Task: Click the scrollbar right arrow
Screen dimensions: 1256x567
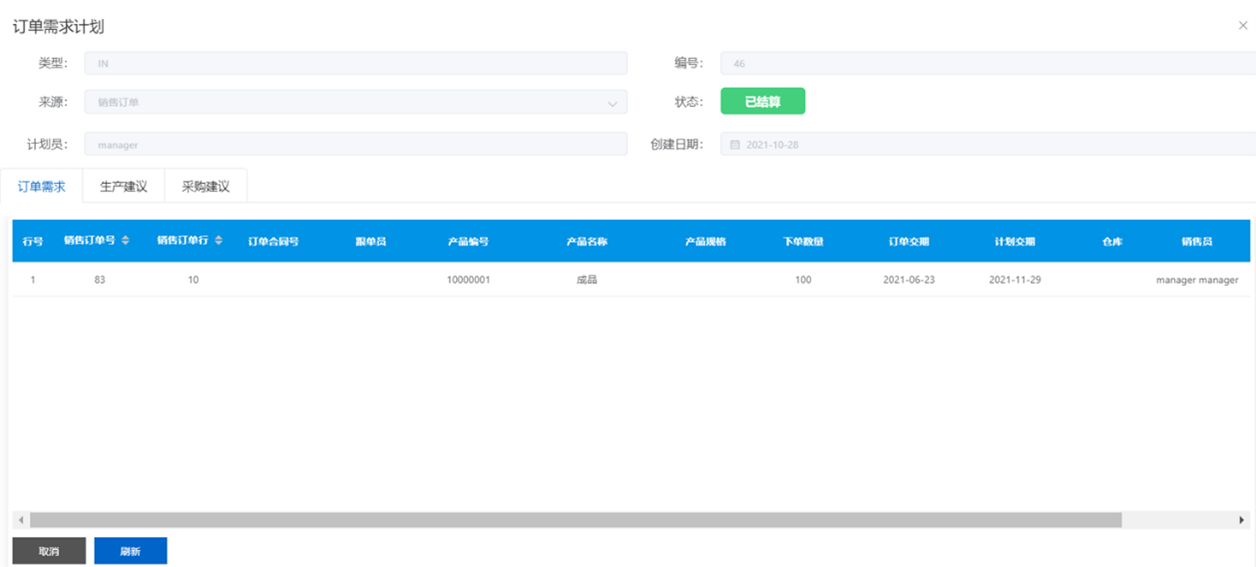Action: point(1242,520)
